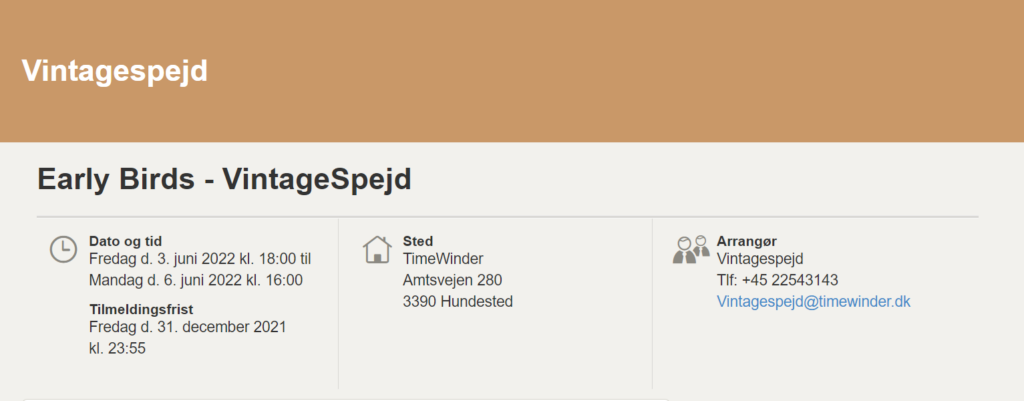Click the people icon beside Arrangør
Viewport: 1024px width, 401px height.
pyautogui.click(x=691, y=249)
